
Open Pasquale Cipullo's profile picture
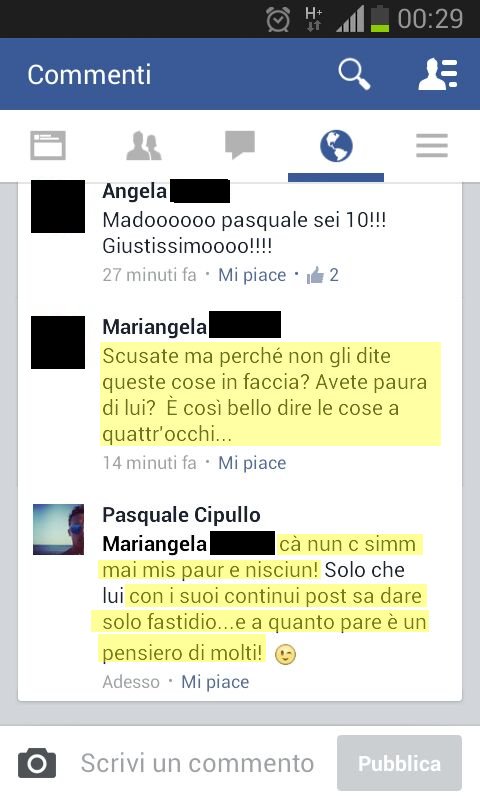pos(59,529)
